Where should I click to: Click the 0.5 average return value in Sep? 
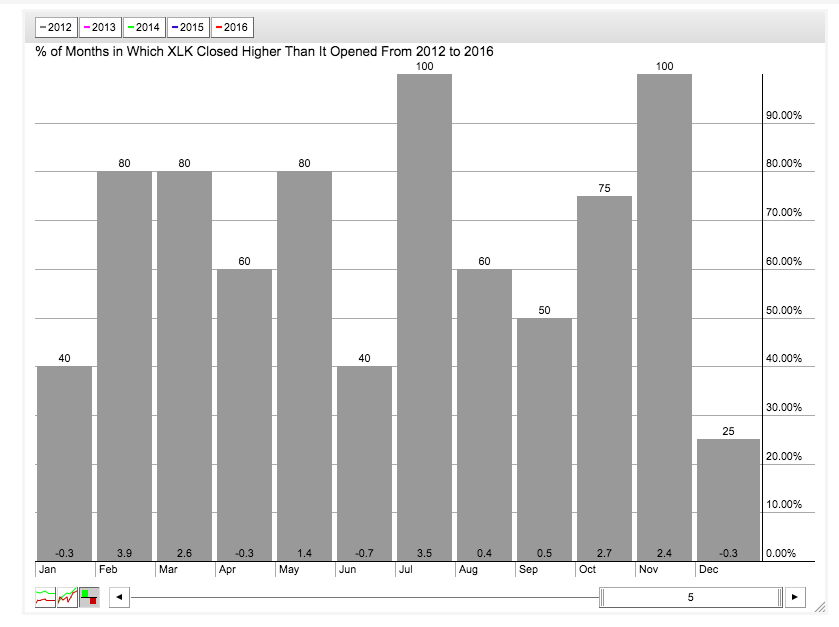tap(544, 553)
